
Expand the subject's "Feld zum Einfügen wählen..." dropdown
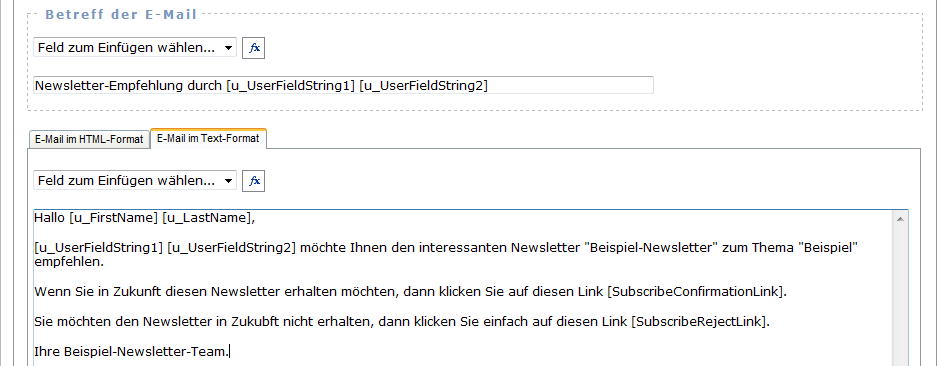[135, 48]
